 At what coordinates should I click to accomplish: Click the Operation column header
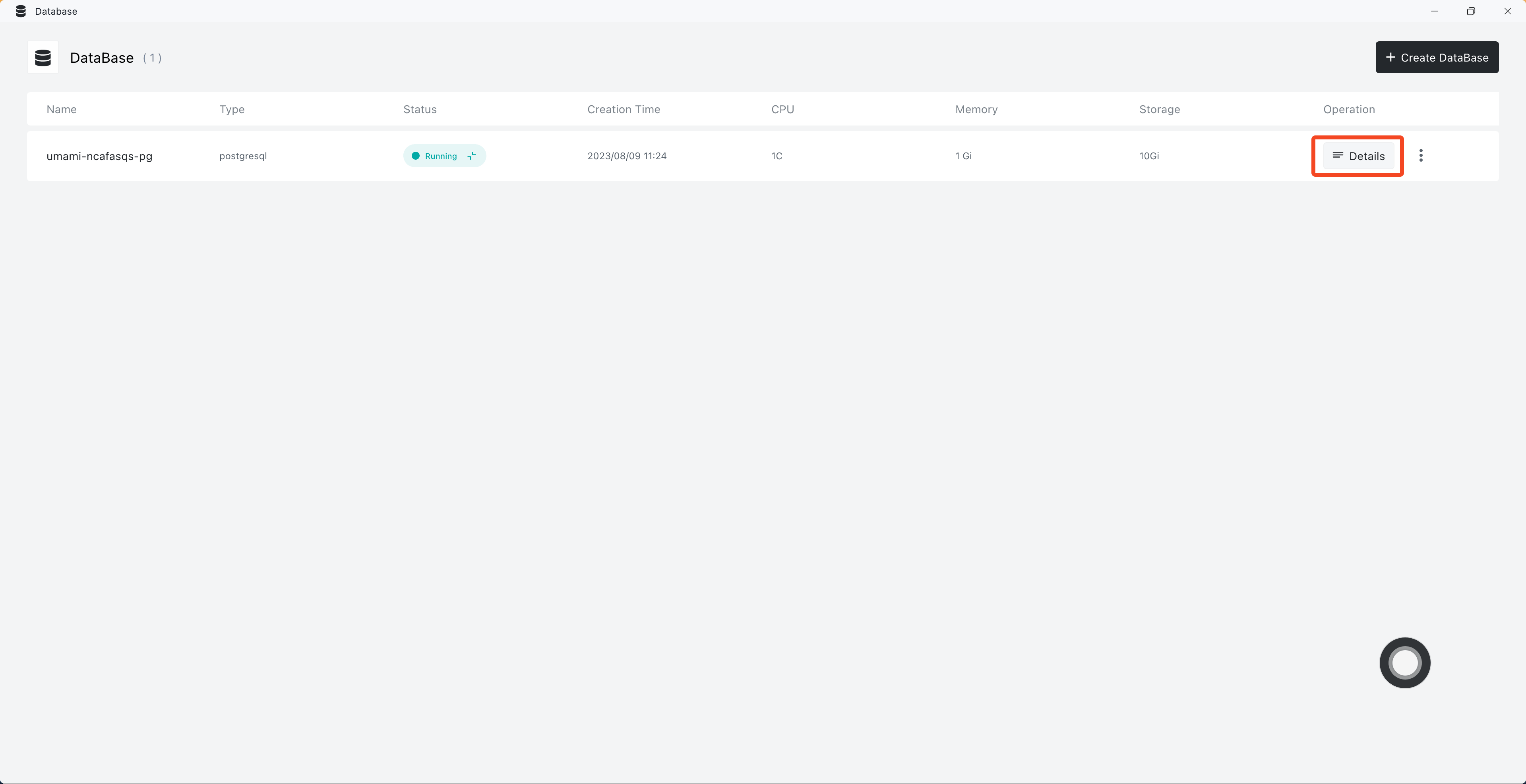[x=1349, y=110]
